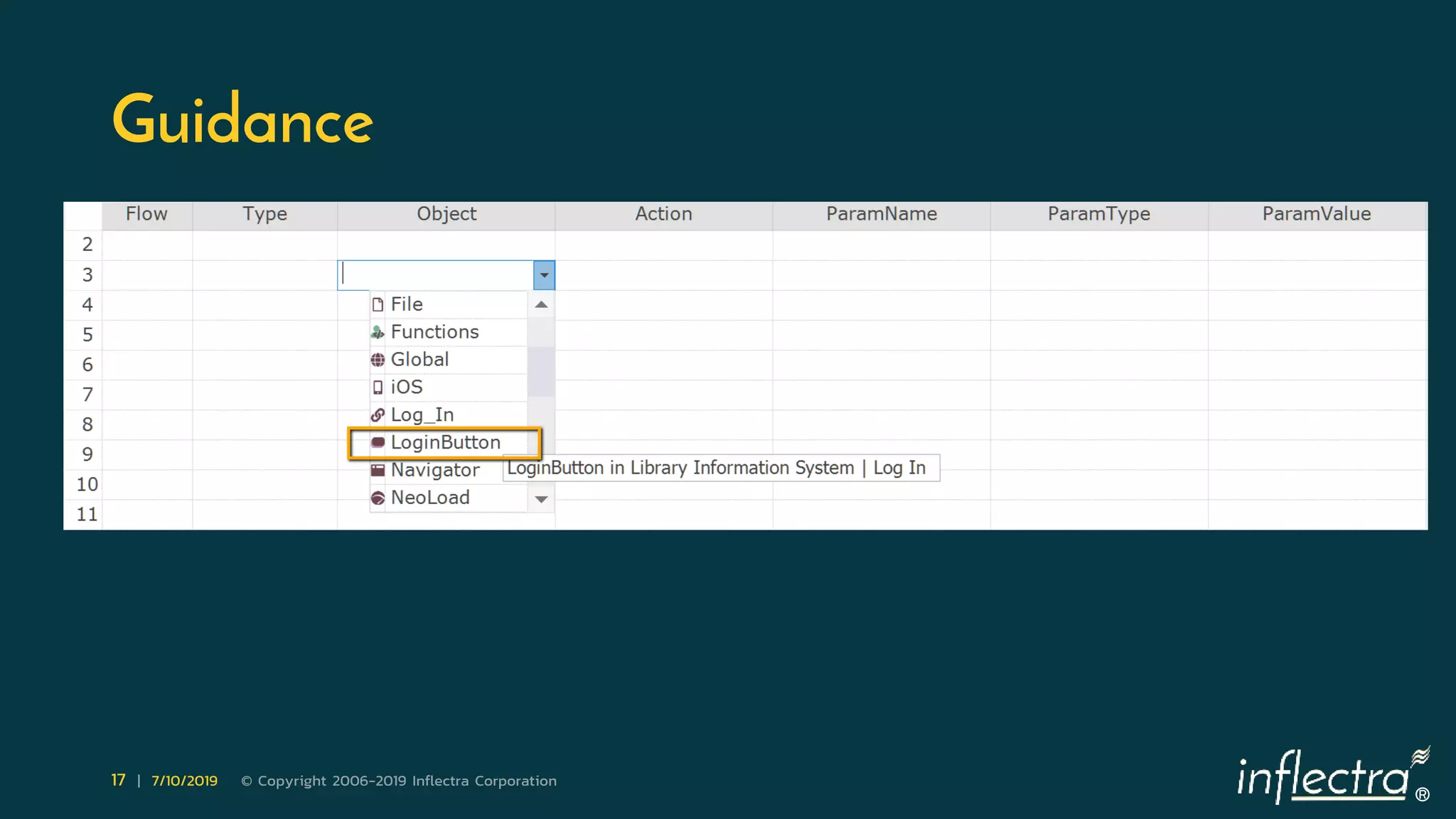Screen dimensions: 1456x819
Task: Click the scrollbar thumb in object list
Action: (541, 371)
